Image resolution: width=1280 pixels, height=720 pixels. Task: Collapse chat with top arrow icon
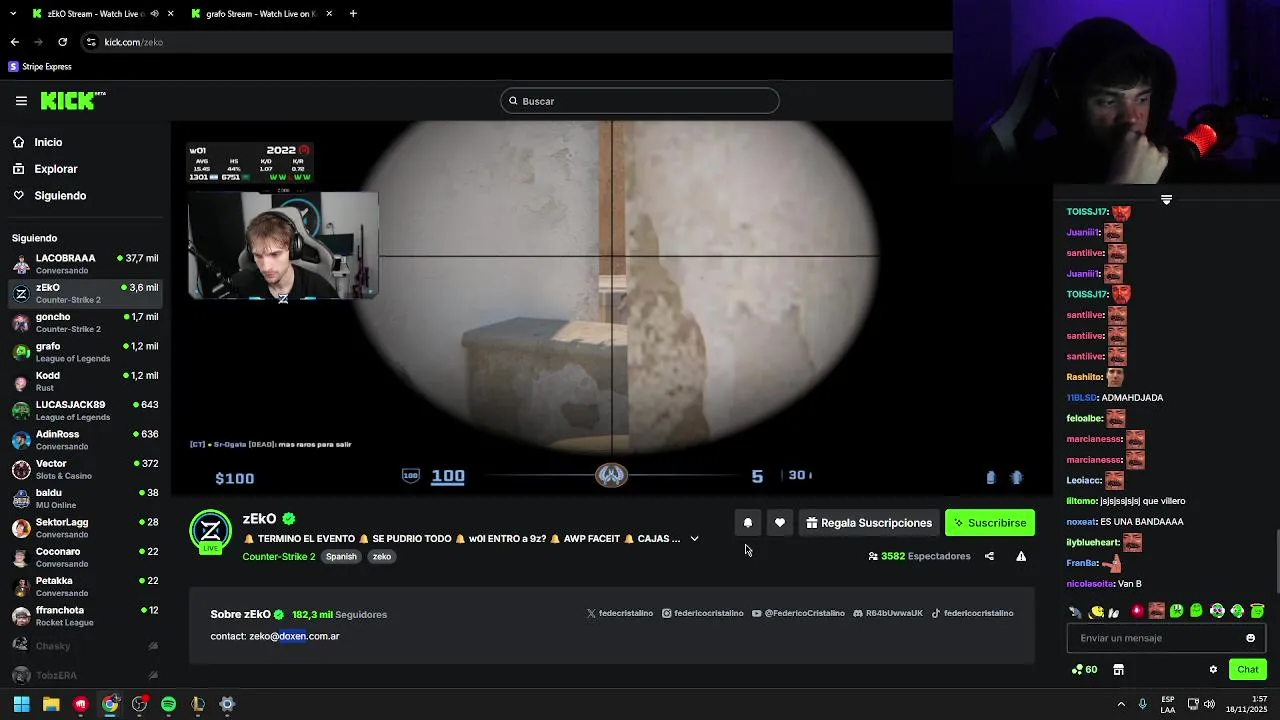(1166, 200)
